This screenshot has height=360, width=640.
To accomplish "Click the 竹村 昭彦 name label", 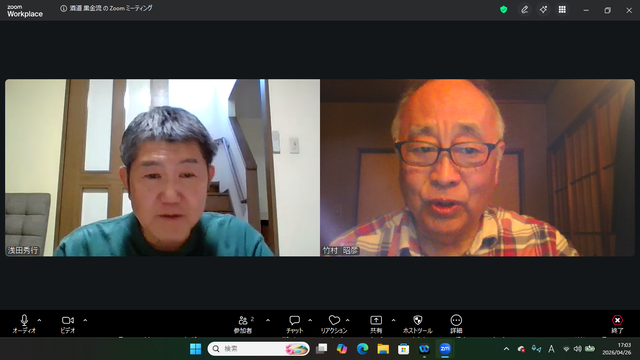I will [x=340, y=250].
